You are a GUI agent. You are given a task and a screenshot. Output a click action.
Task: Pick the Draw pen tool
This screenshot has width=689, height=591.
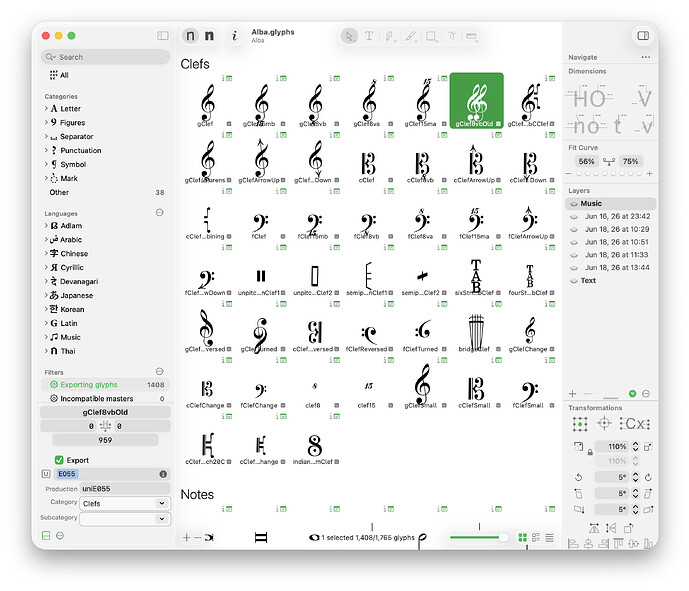(390, 36)
